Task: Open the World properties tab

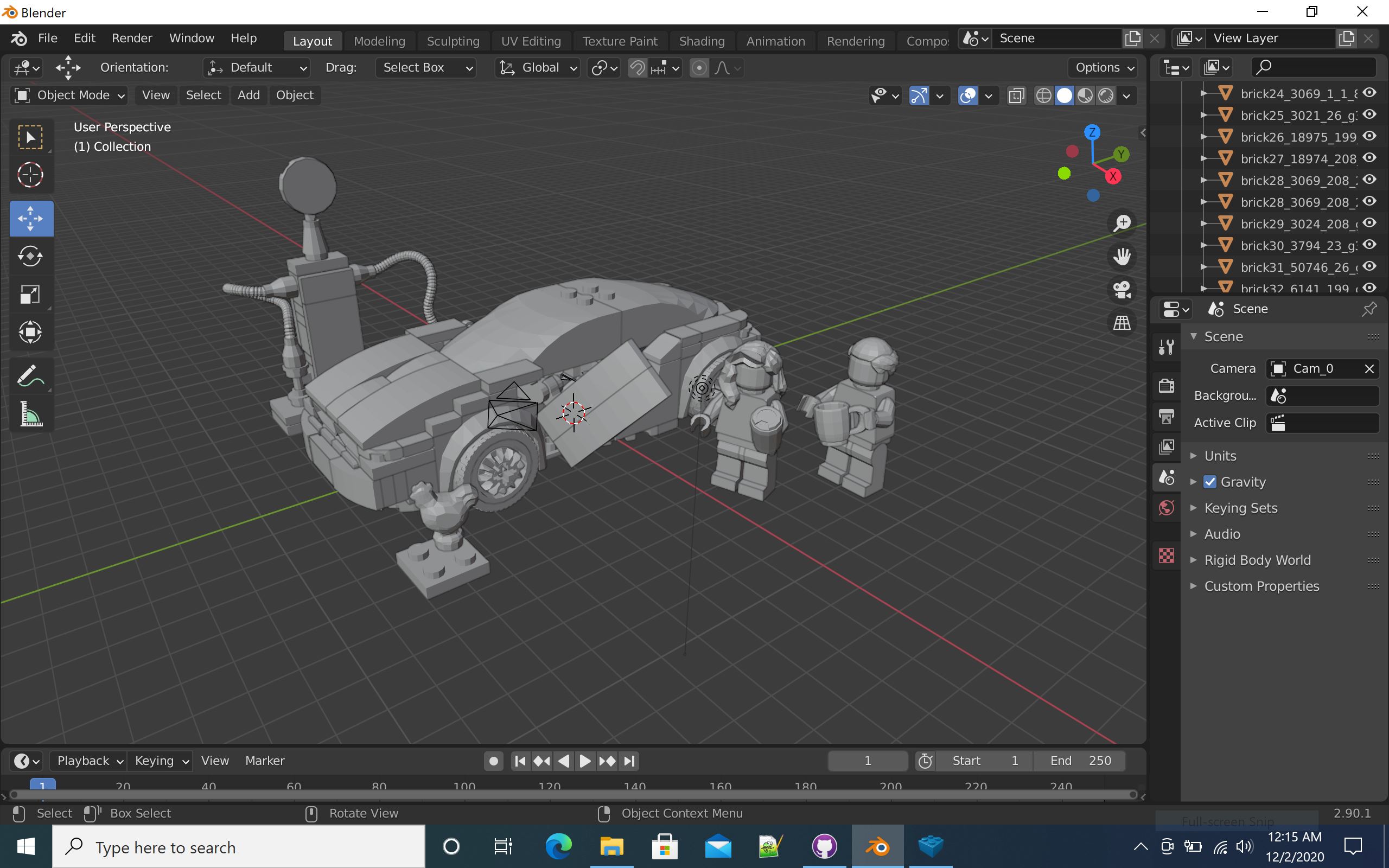Action: click(1167, 508)
